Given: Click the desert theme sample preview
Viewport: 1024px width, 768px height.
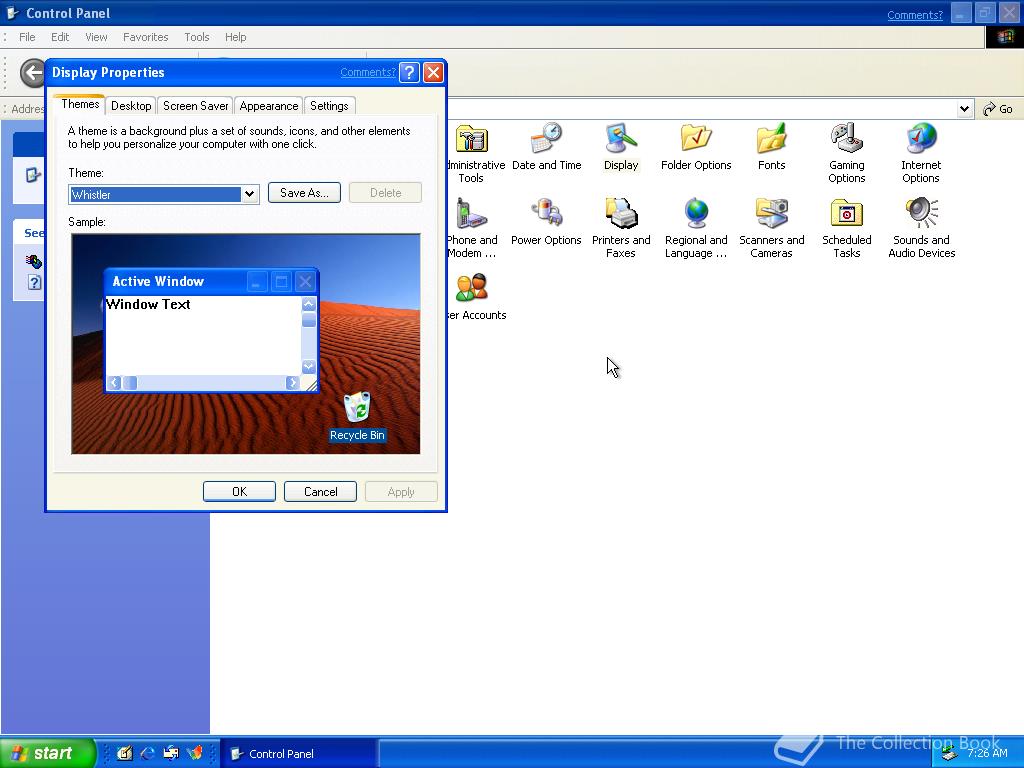Looking at the screenshot, I should point(246,344).
